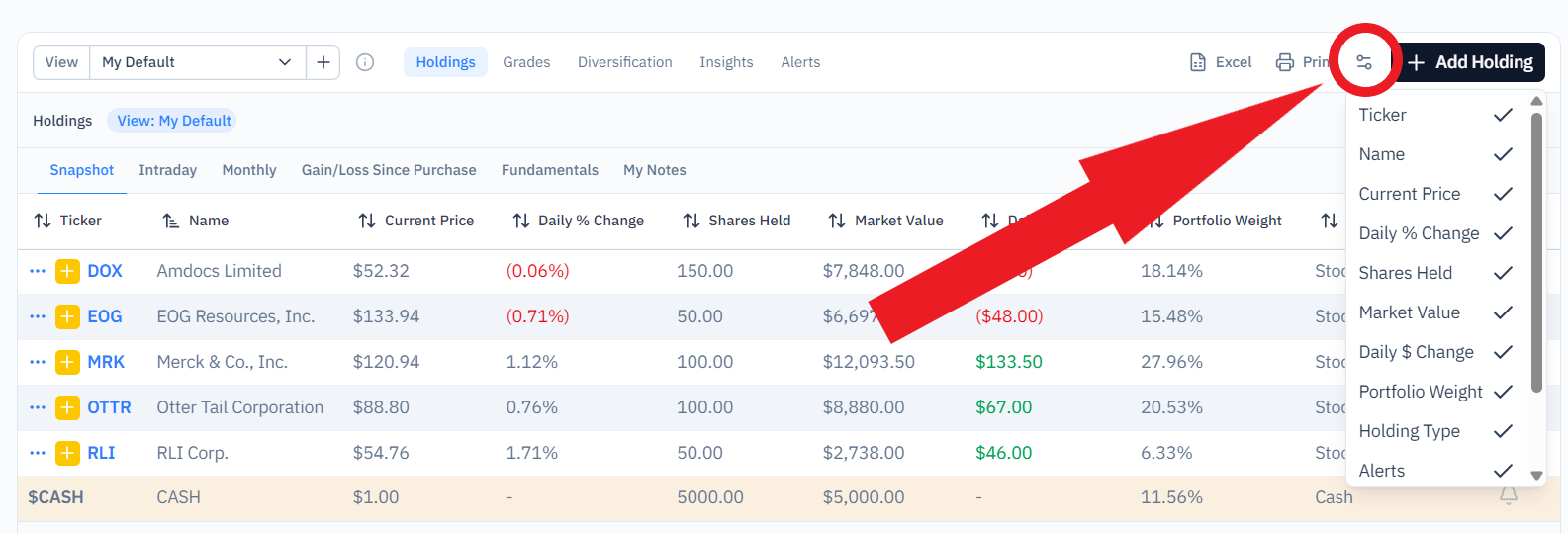Screen dimensions: 1568x534
Task: Click the $12,093.50 market value cell
Action: point(869,362)
